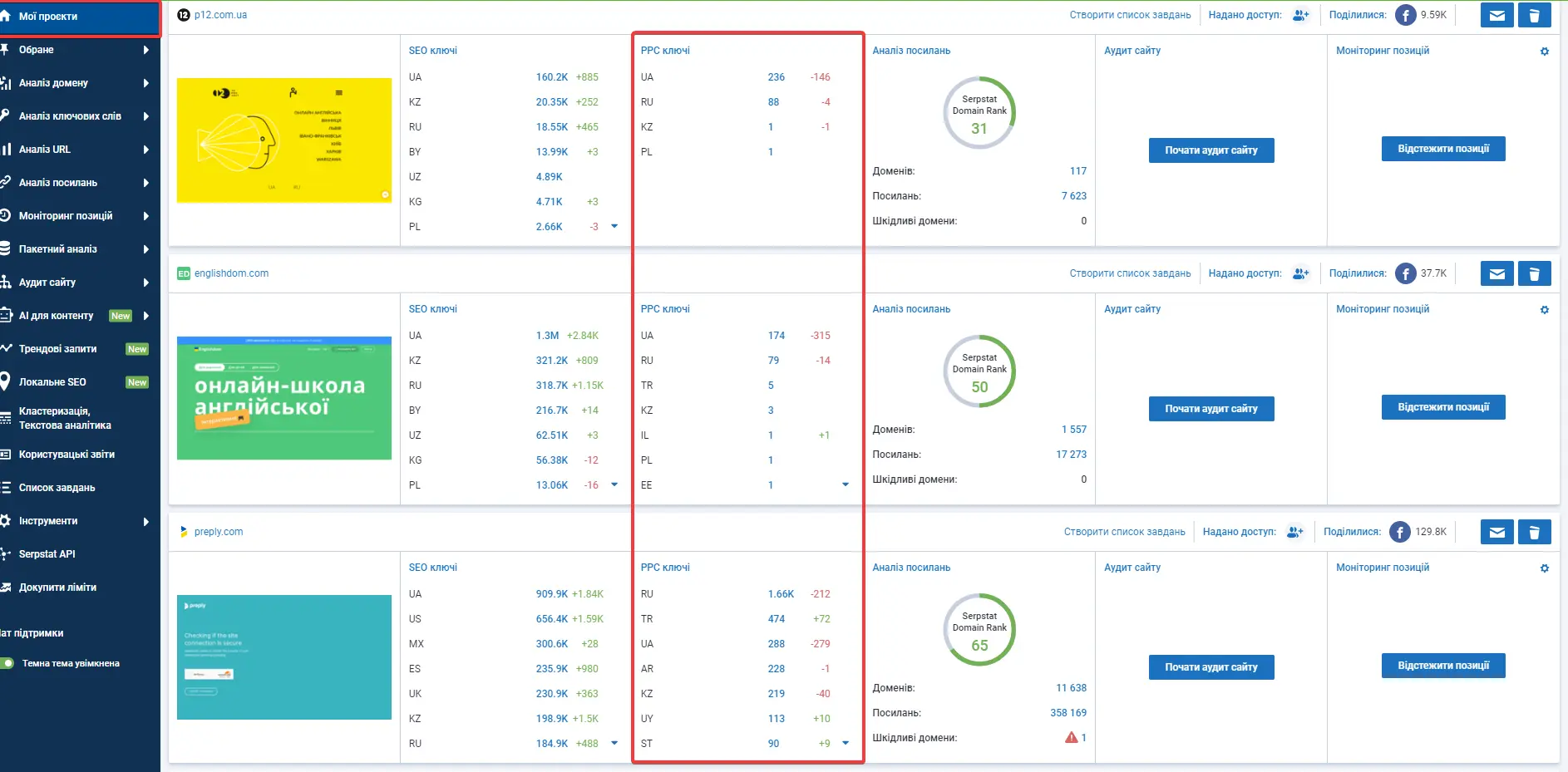1568x772 pixels.
Task: Open position monitoring settings gear for p12.com.ua
Action: pyautogui.click(x=1545, y=52)
